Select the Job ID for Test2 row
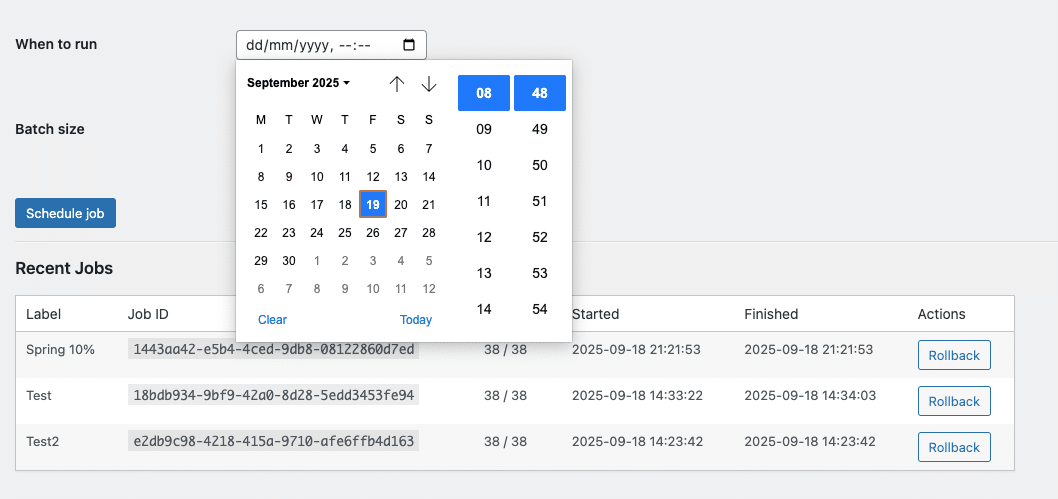The width and height of the screenshot is (1058, 499). (x=273, y=442)
